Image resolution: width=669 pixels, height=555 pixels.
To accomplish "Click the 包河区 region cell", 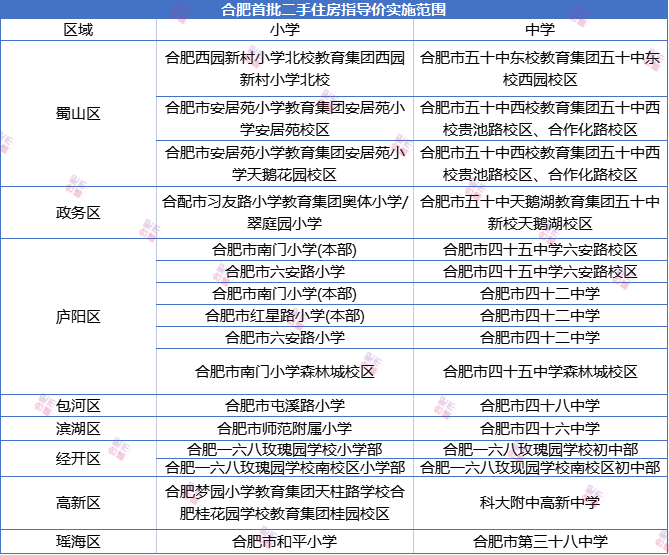I will pos(79,406).
